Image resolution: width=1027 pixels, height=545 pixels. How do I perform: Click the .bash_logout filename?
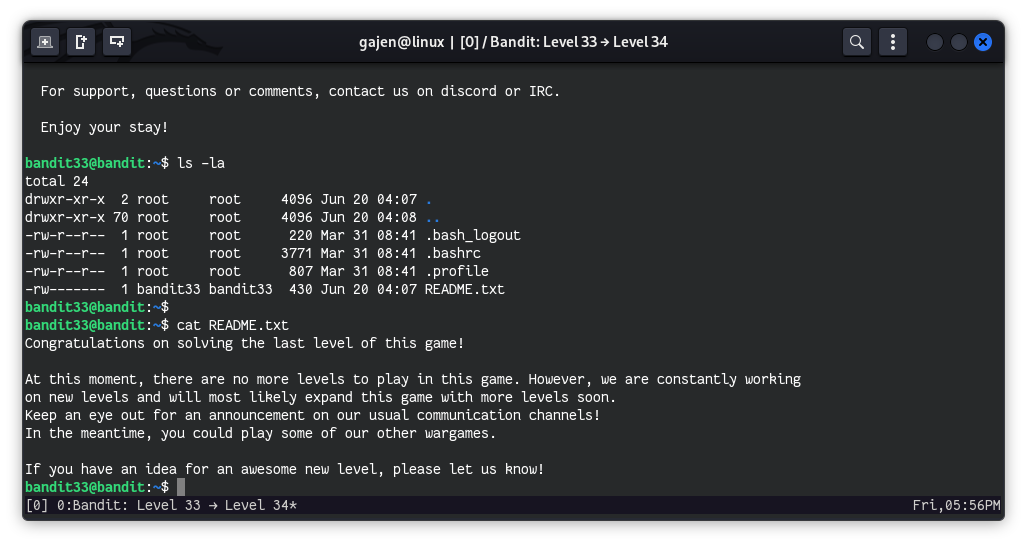point(472,235)
